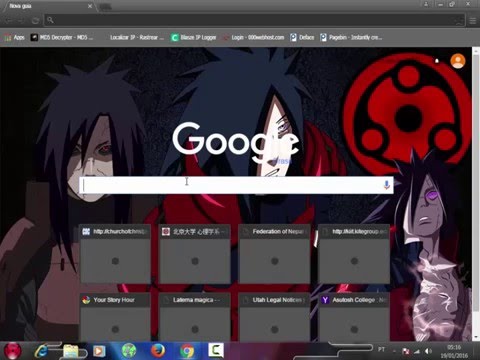
Task: Close the Nova guia tab
Action: point(90,6)
